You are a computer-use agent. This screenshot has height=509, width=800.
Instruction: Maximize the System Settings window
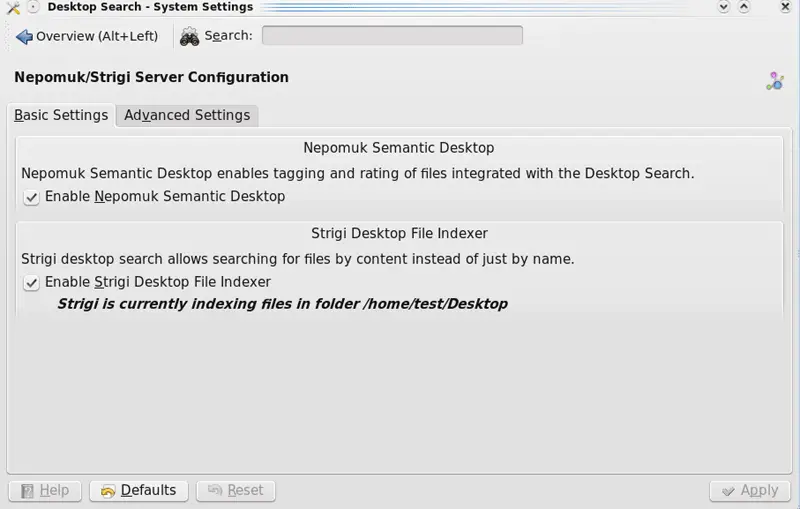[x=744, y=7]
